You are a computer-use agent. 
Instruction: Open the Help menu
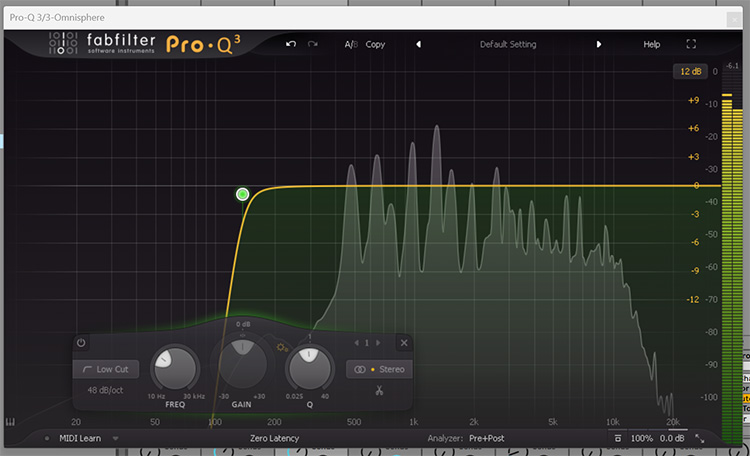[651, 44]
